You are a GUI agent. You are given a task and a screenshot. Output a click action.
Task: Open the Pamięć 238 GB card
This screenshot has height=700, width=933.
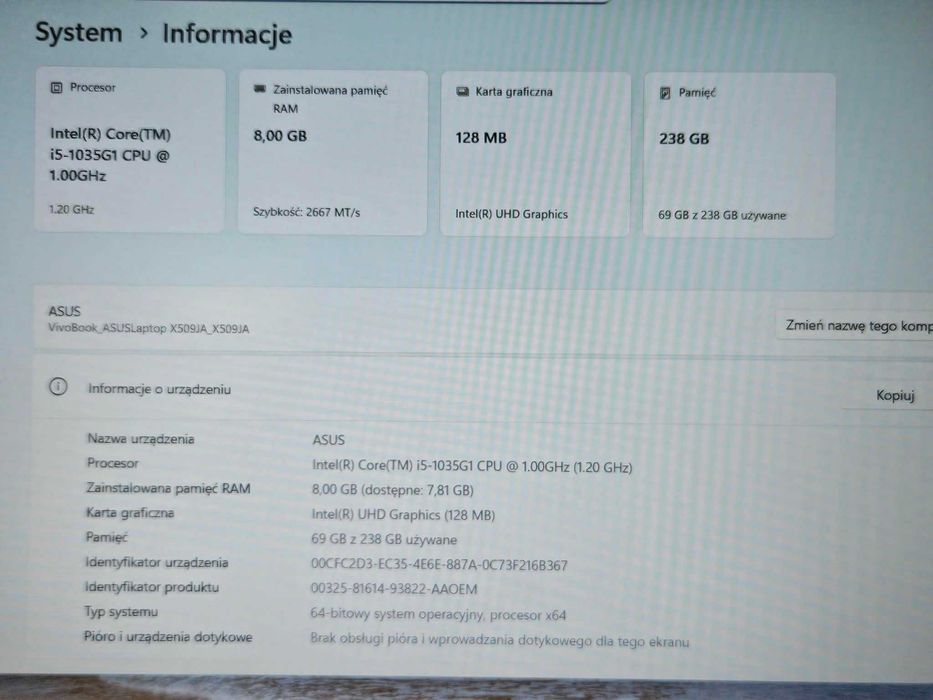[740, 155]
